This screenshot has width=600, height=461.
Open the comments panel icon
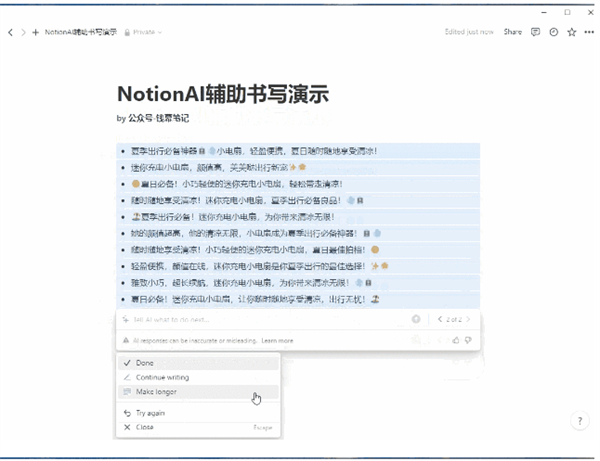pos(536,32)
